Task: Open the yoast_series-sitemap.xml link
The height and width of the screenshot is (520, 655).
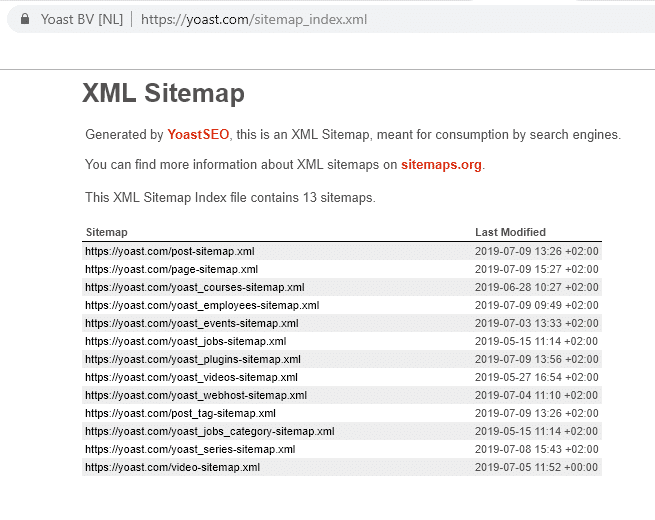Action: (190, 449)
